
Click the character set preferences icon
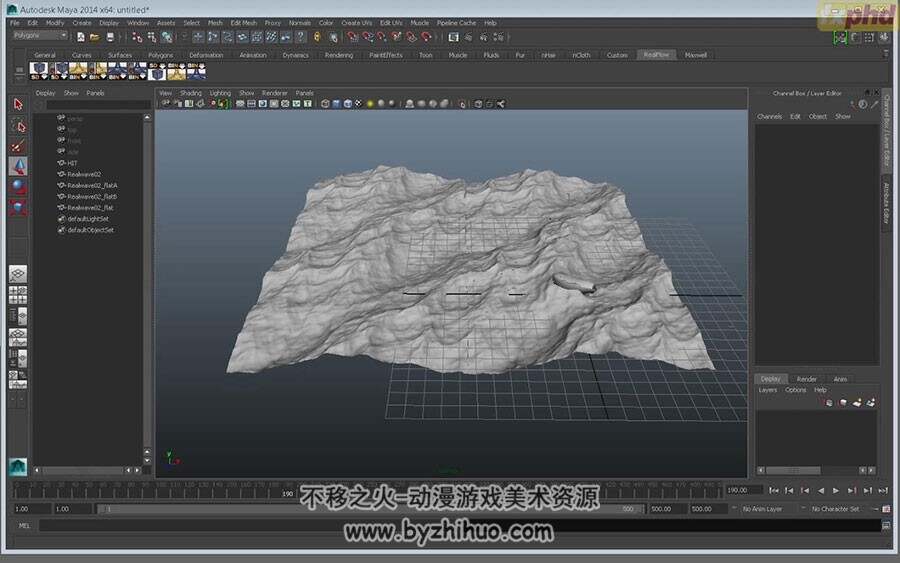[886, 509]
